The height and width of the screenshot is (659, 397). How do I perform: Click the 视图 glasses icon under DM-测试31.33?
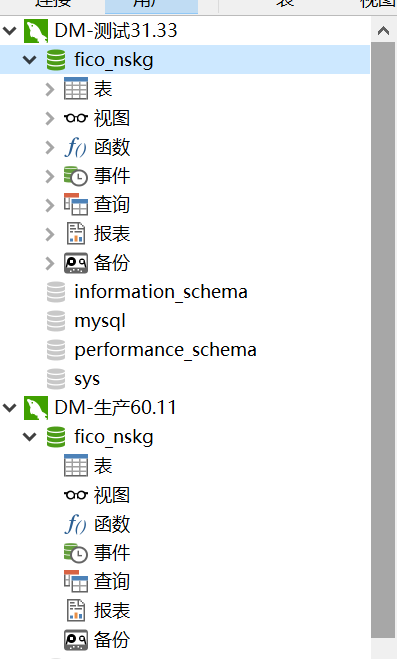click(76, 118)
